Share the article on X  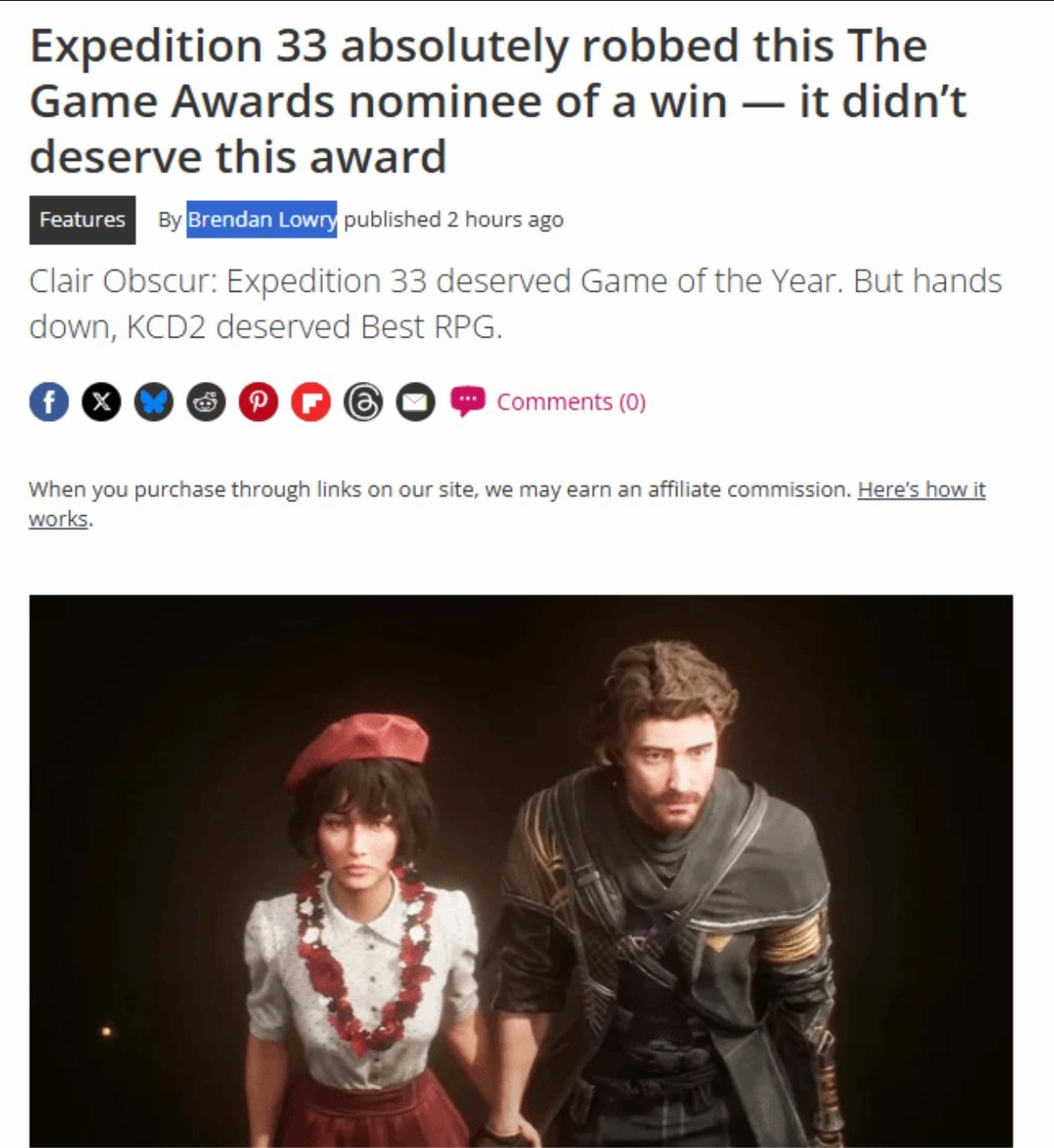[102, 402]
